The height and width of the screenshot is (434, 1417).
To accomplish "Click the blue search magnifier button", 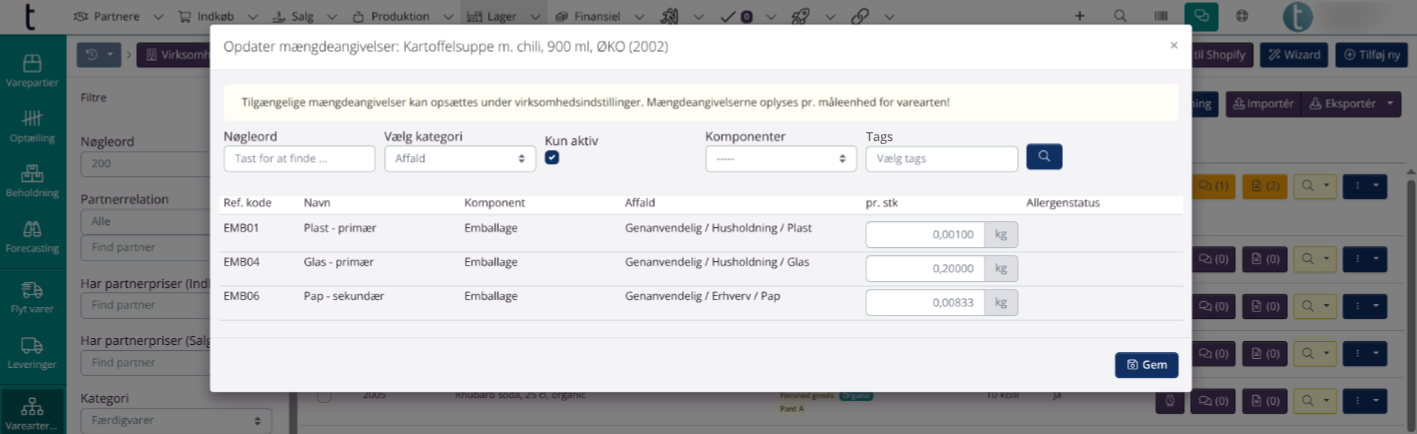I will tap(1044, 157).
